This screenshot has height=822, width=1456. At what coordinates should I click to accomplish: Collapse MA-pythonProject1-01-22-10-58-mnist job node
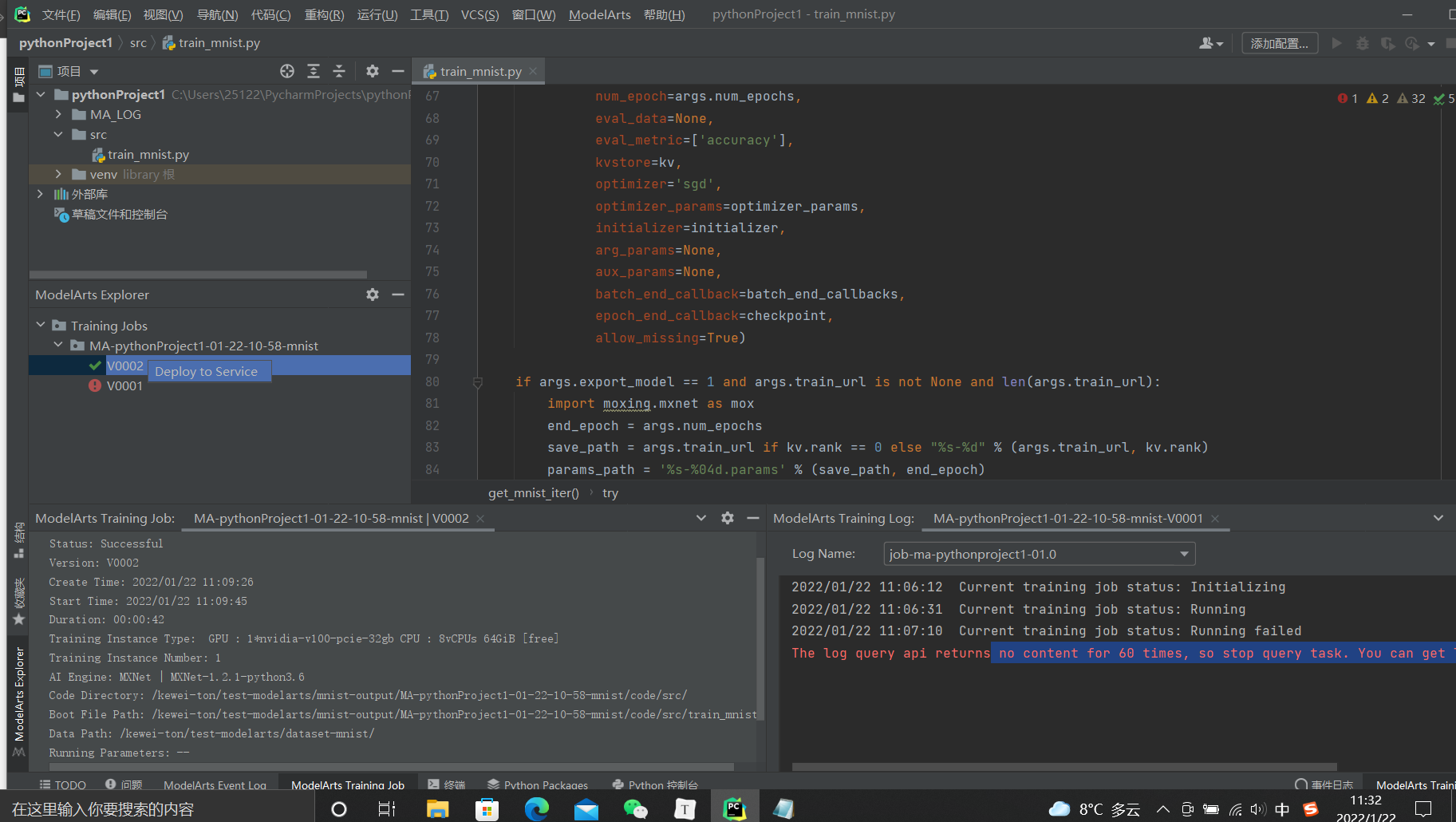point(58,345)
